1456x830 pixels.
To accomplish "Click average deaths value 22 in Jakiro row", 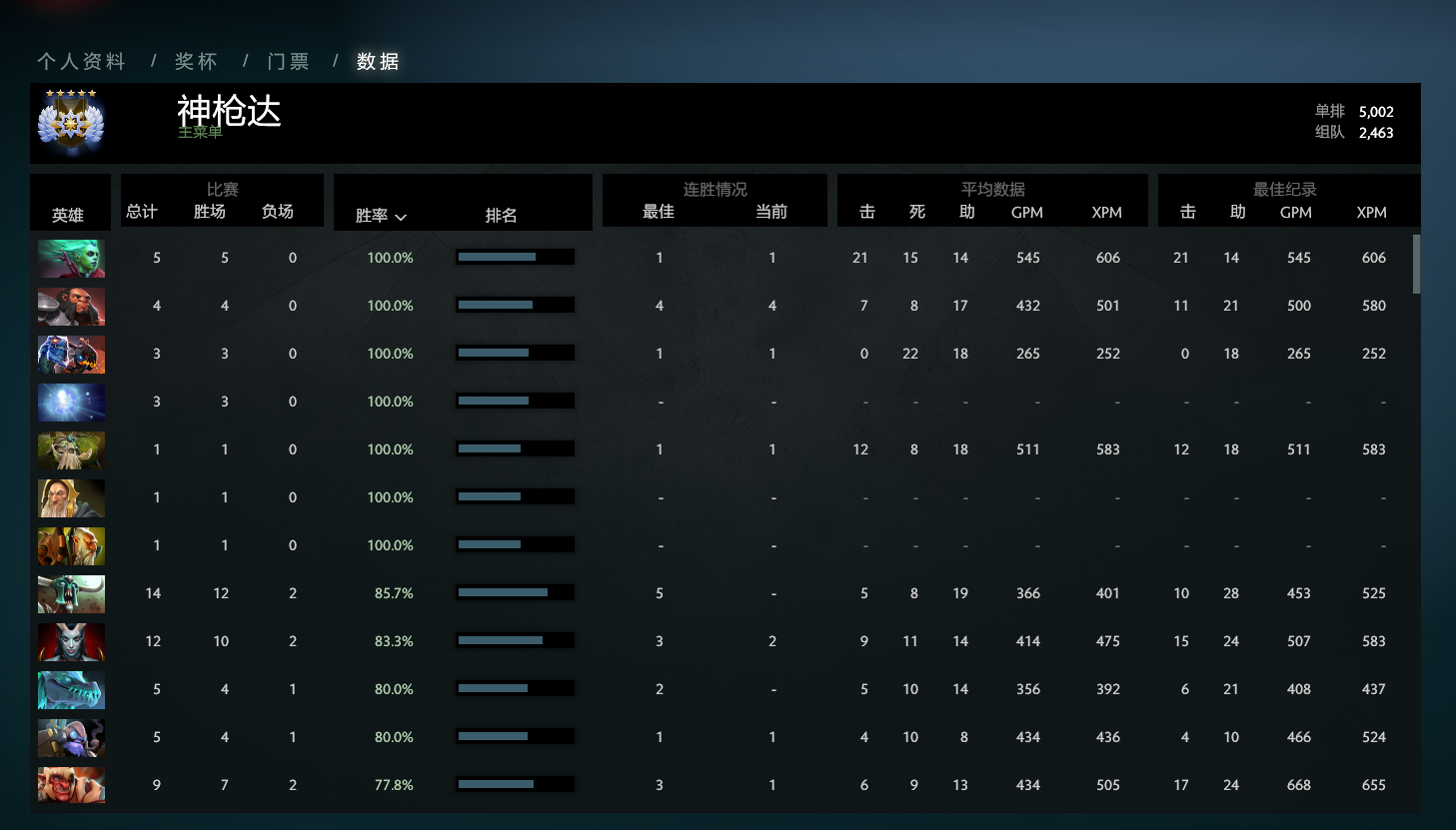I will pos(910,354).
